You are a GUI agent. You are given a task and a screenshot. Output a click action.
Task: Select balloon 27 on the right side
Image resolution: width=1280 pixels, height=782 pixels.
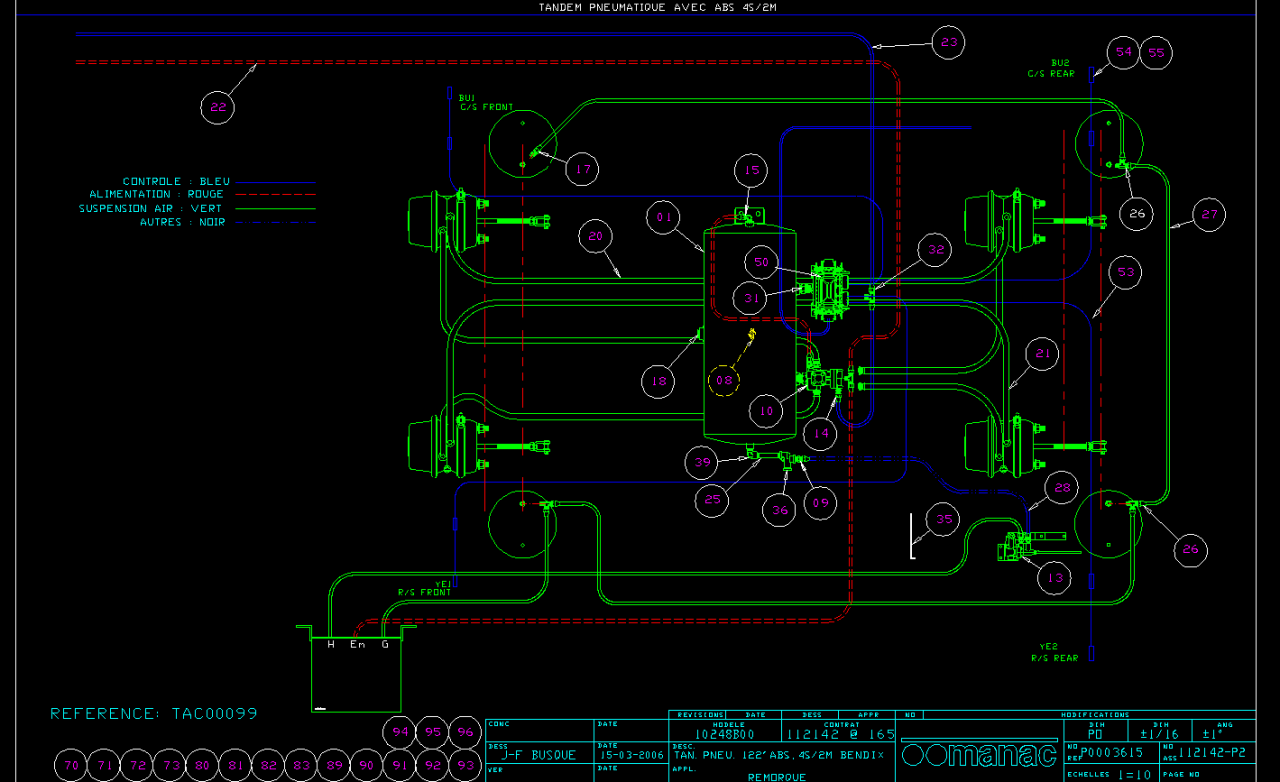[x=1209, y=214]
